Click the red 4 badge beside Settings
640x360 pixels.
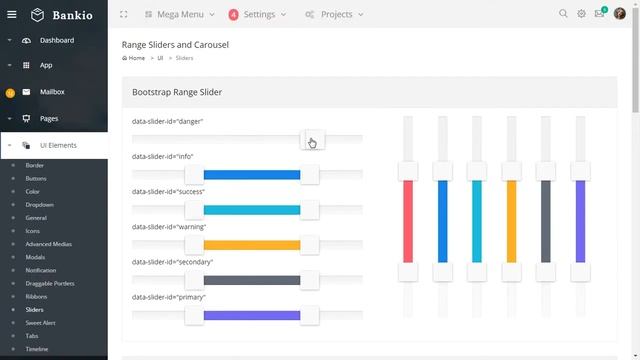[x=233, y=15]
